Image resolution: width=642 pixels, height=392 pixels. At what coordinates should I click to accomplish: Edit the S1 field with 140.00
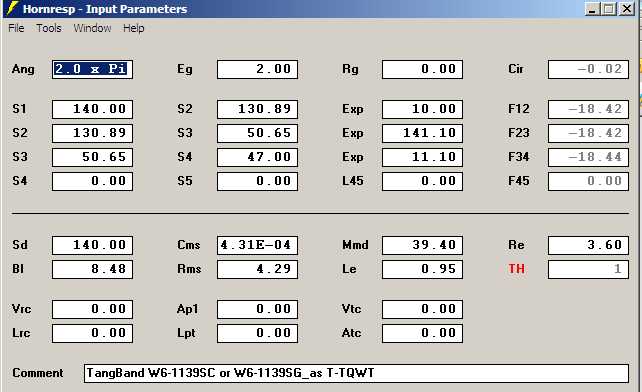[92, 109]
